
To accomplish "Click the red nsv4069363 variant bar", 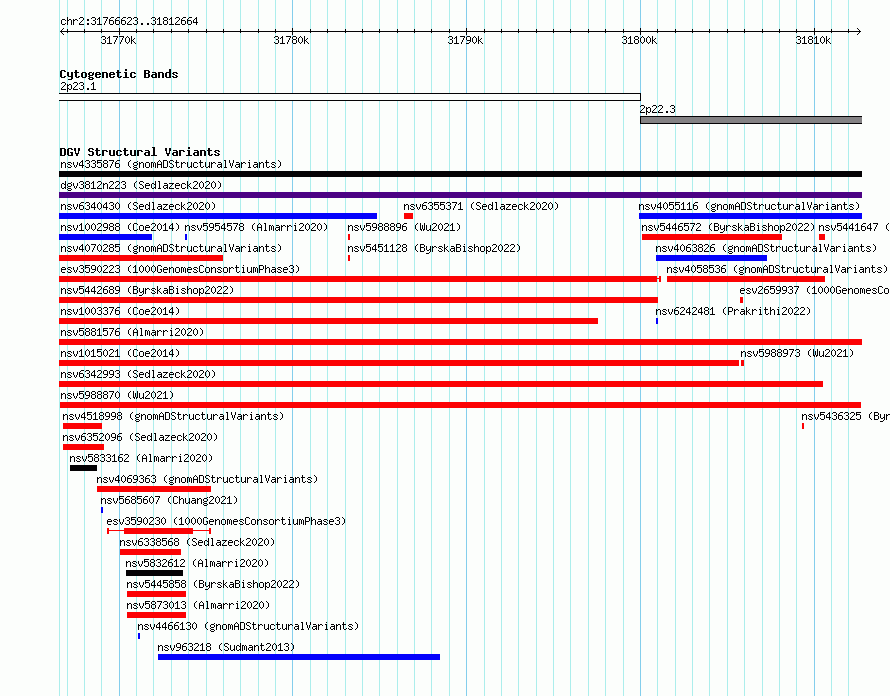I will click(x=154, y=489).
